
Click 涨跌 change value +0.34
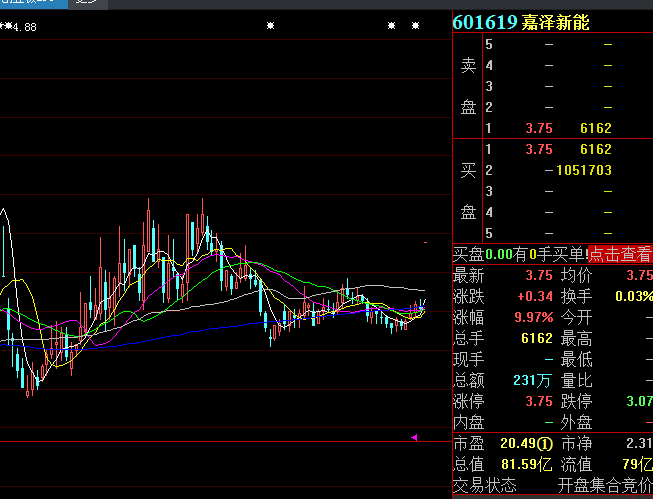click(x=535, y=296)
